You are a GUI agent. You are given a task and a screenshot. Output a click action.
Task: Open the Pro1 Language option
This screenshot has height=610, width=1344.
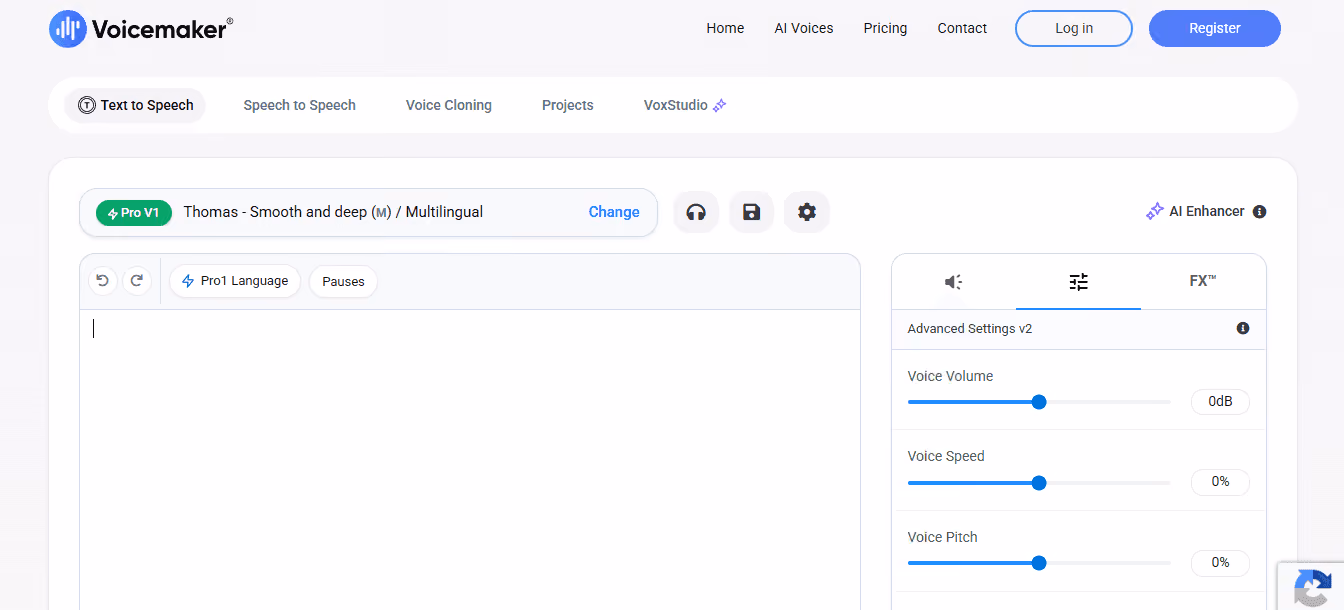click(x=235, y=281)
